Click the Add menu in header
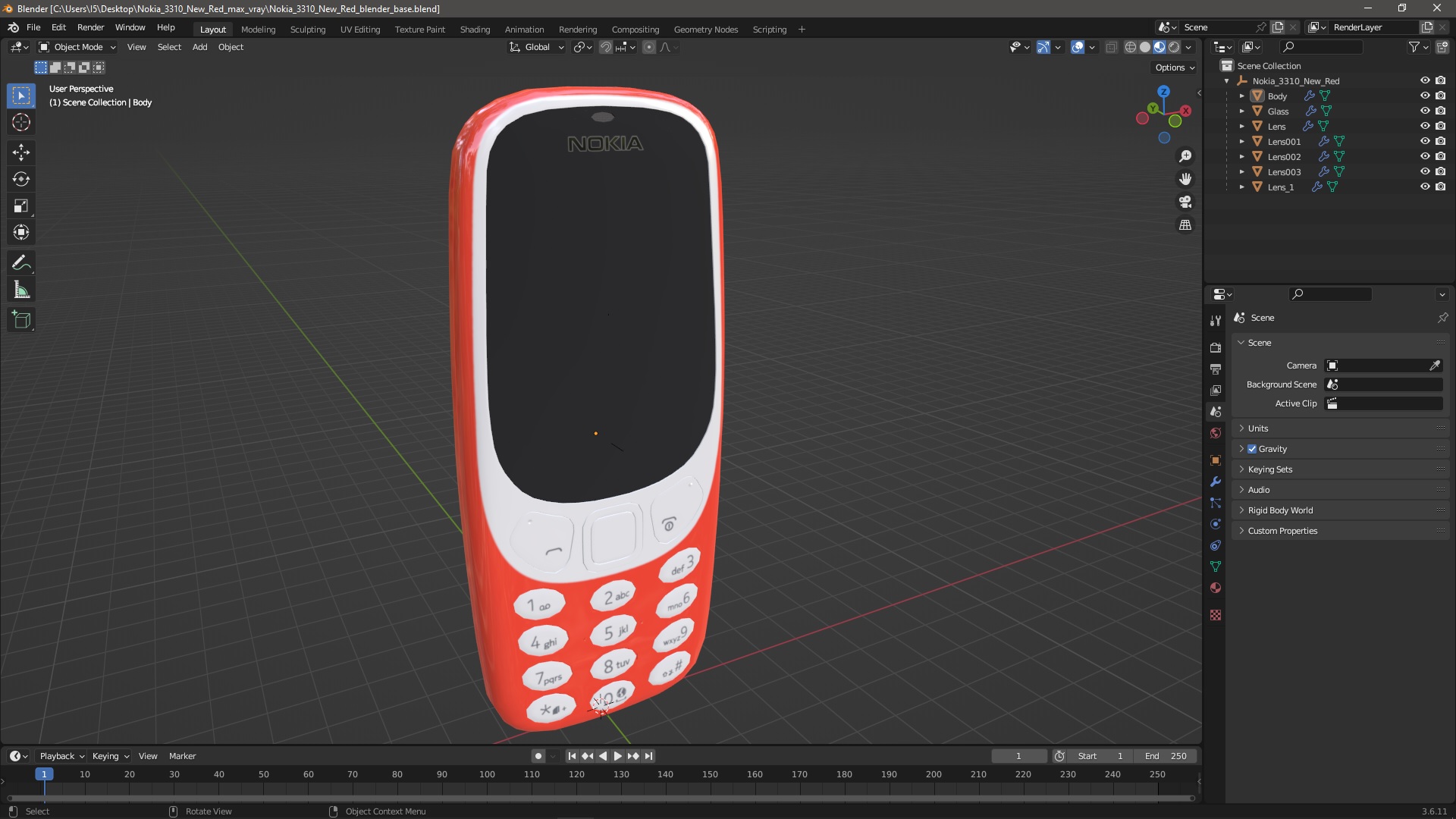Image resolution: width=1456 pixels, height=819 pixels. pyautogui.click(x=199, y=47)
